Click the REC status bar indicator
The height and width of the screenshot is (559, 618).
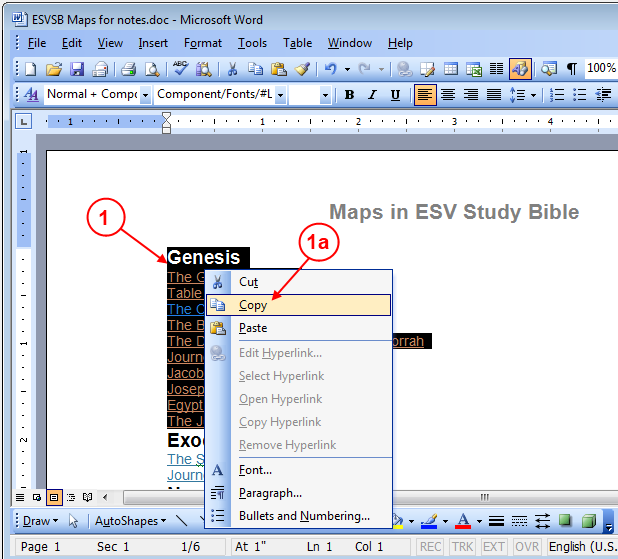[430, 546]
